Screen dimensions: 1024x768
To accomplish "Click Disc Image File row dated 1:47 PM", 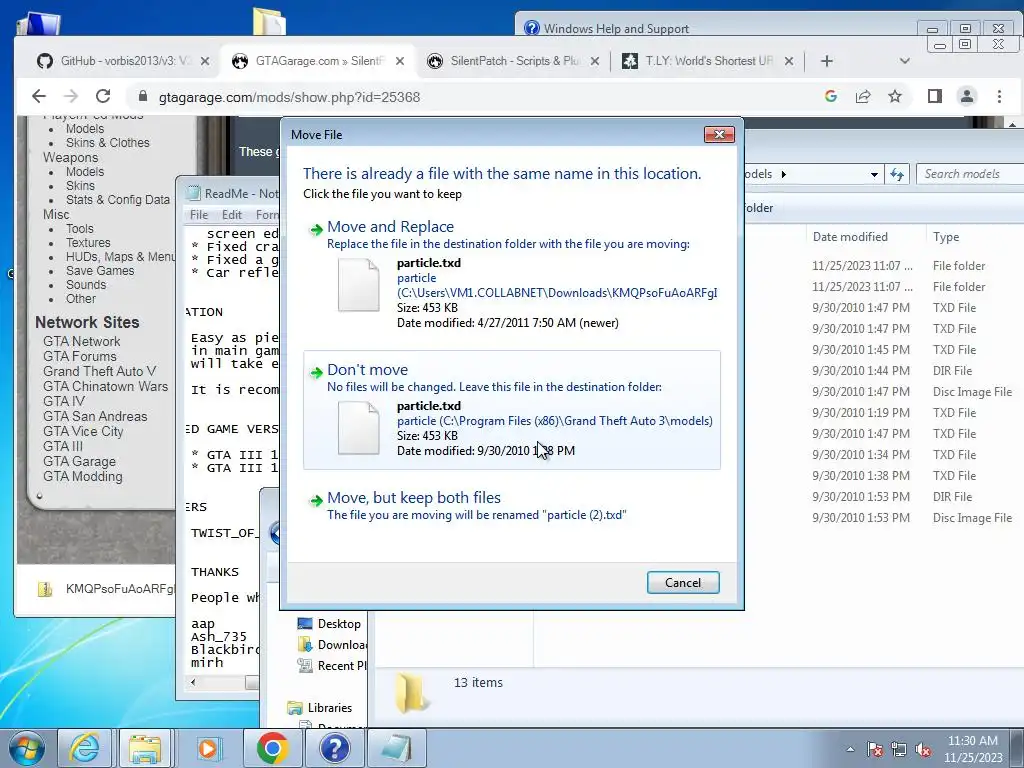I will 912,392.
